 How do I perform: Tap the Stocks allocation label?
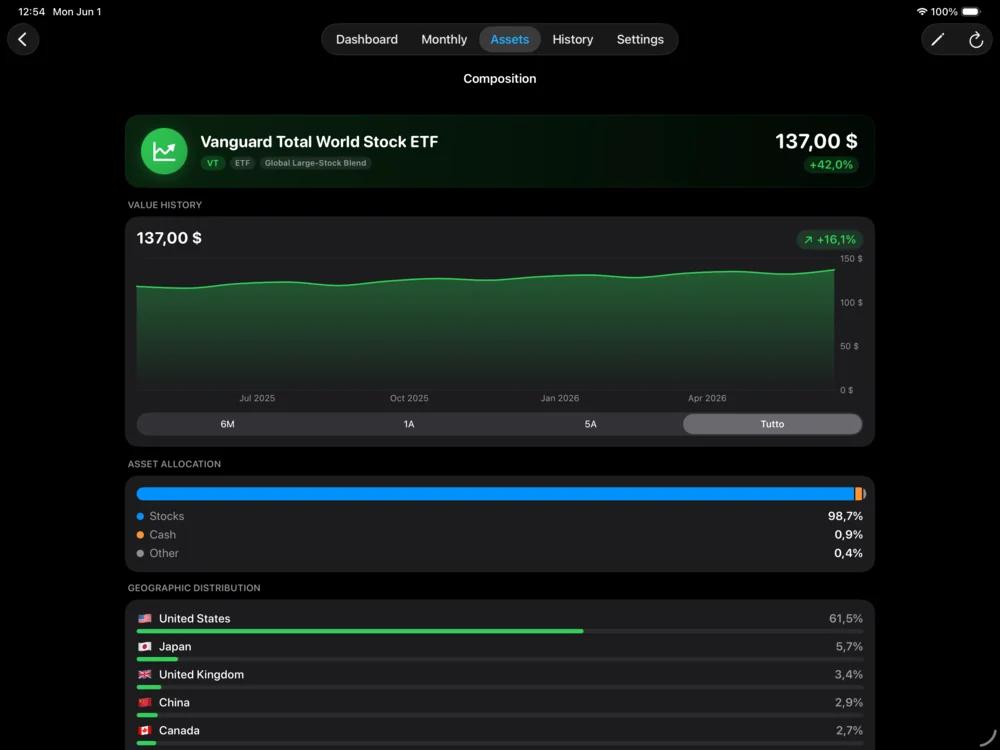[166, 517]
